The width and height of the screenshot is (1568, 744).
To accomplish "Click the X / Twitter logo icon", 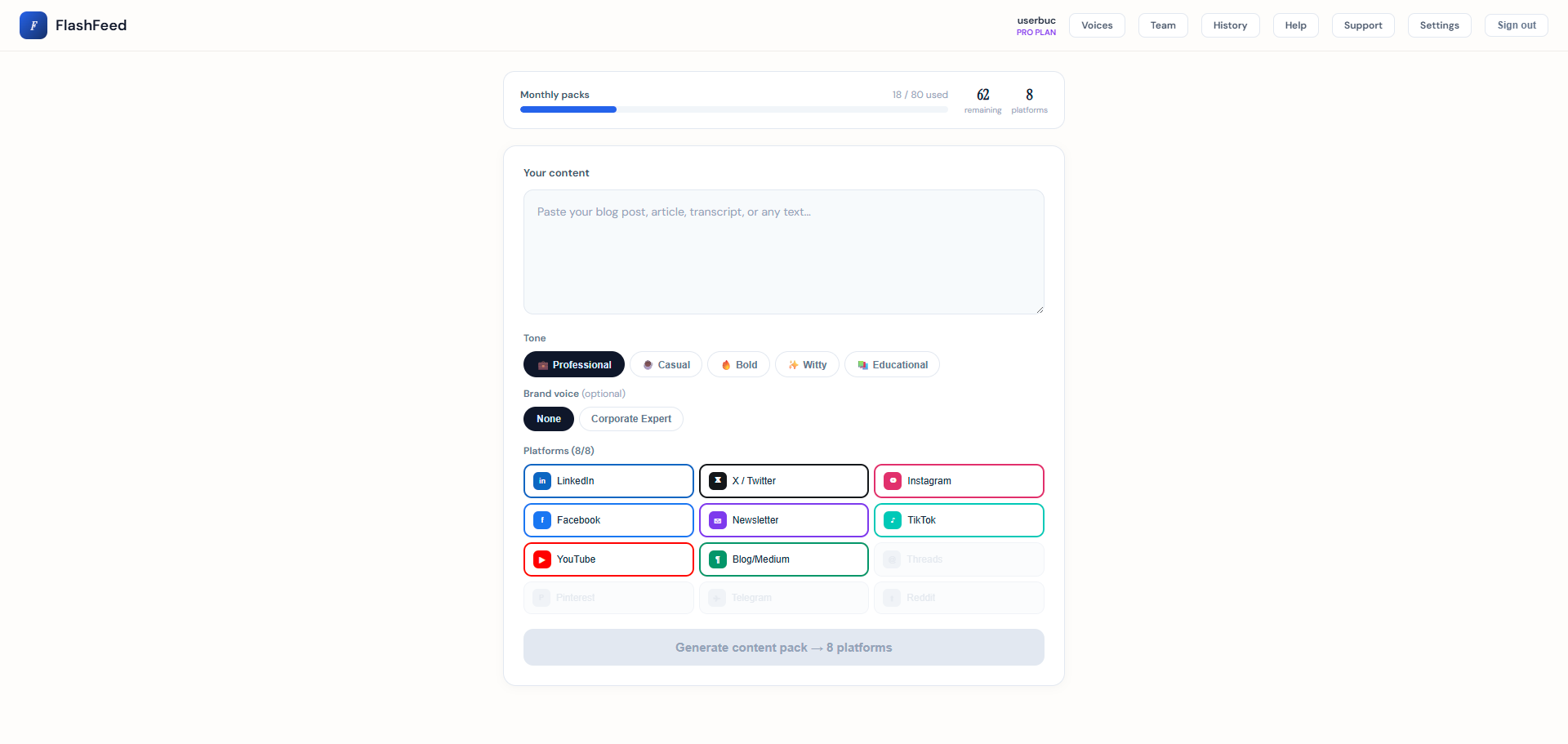I will click(x=717, y=481).
